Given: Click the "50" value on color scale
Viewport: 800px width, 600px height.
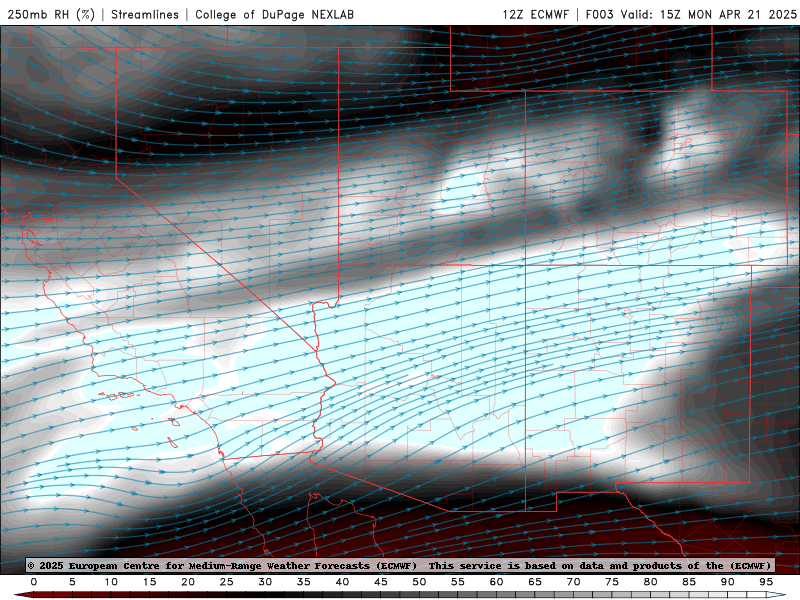Looking at the screenshot, I should click(419, 582).
